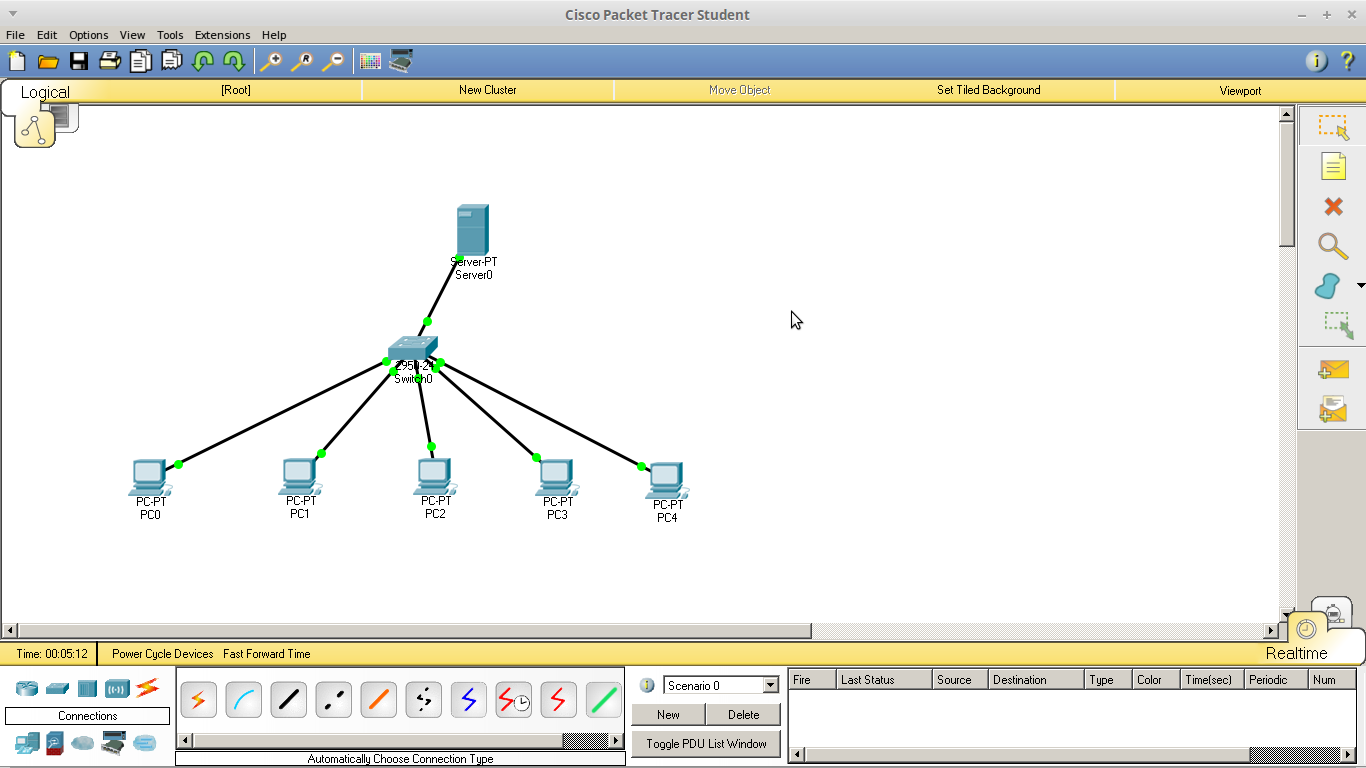Open the Extensions menu

tap(223, 35)
